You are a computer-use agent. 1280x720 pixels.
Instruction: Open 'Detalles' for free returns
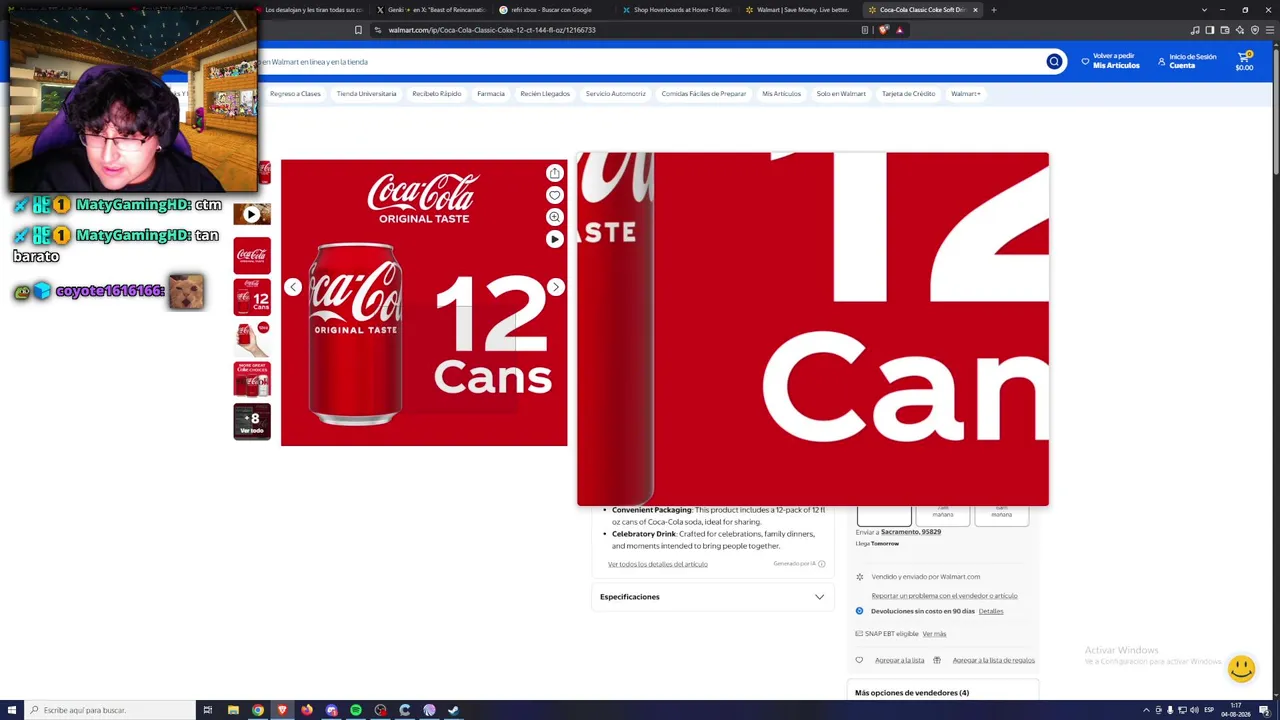[x=991, y=611]
